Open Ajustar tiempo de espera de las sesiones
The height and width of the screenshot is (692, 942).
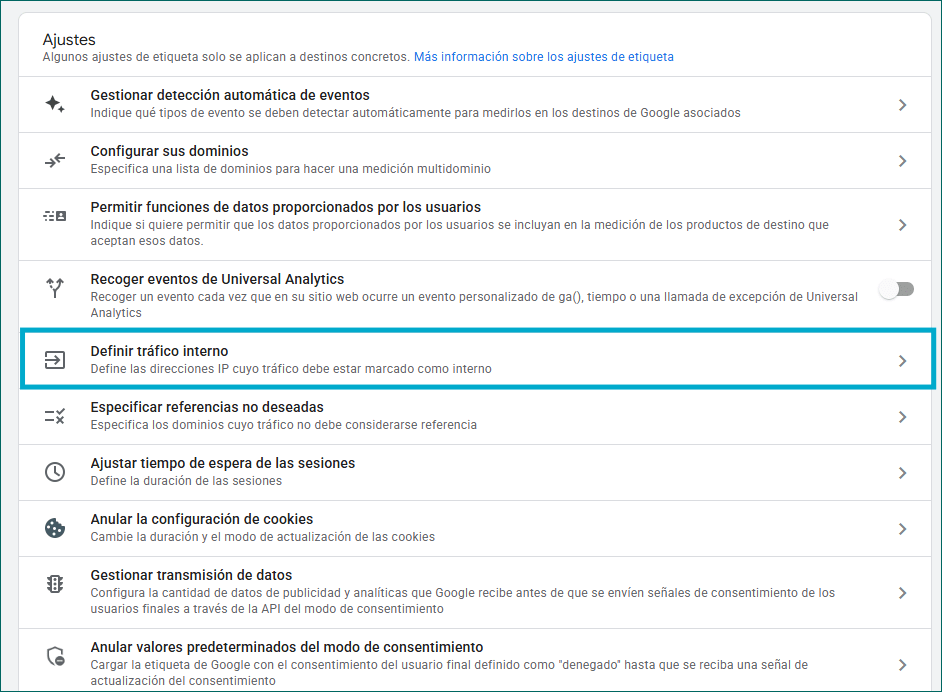tap(222, 463)
